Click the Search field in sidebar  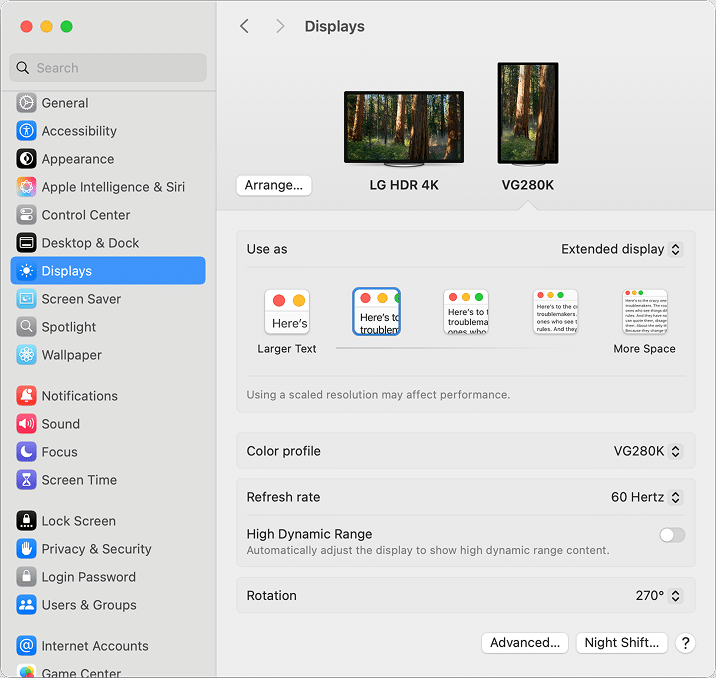[x=108, y=68]
